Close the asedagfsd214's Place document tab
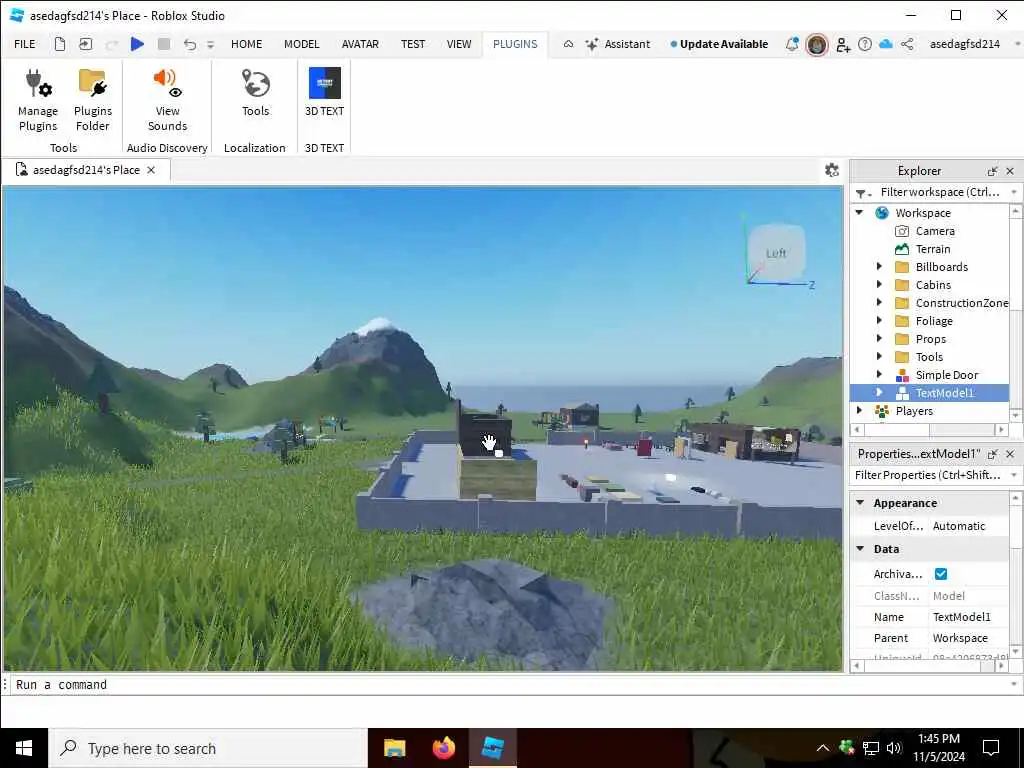Viewport: 1024px width, 768px height. [151, 170]
